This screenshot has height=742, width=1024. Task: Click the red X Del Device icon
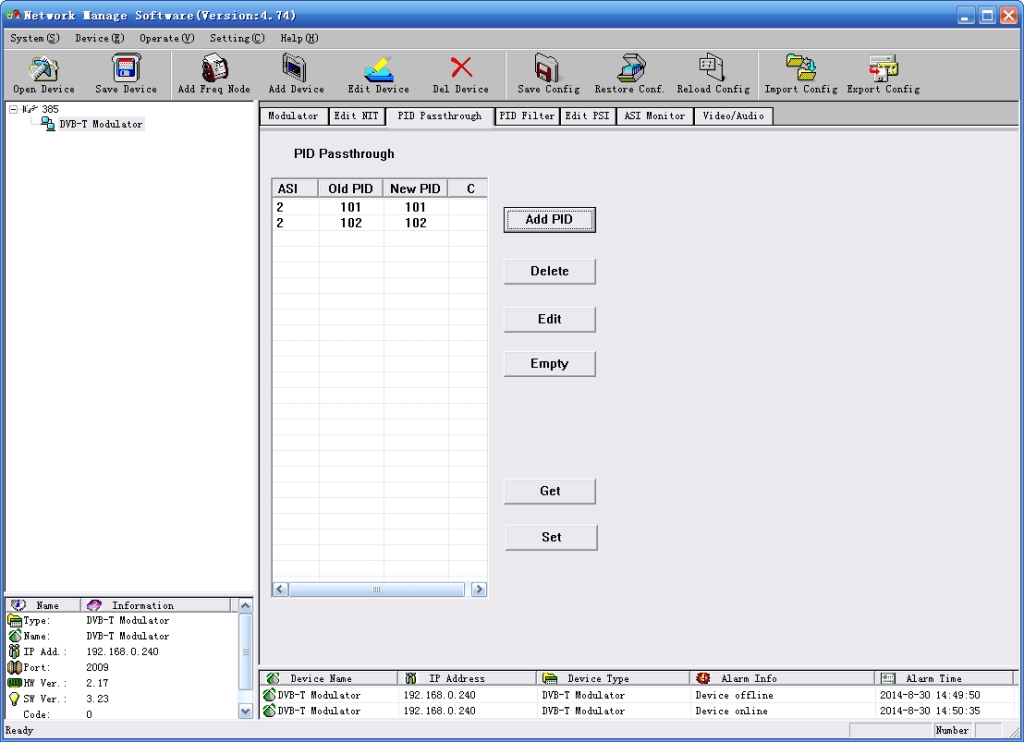[x=461, y=67]
